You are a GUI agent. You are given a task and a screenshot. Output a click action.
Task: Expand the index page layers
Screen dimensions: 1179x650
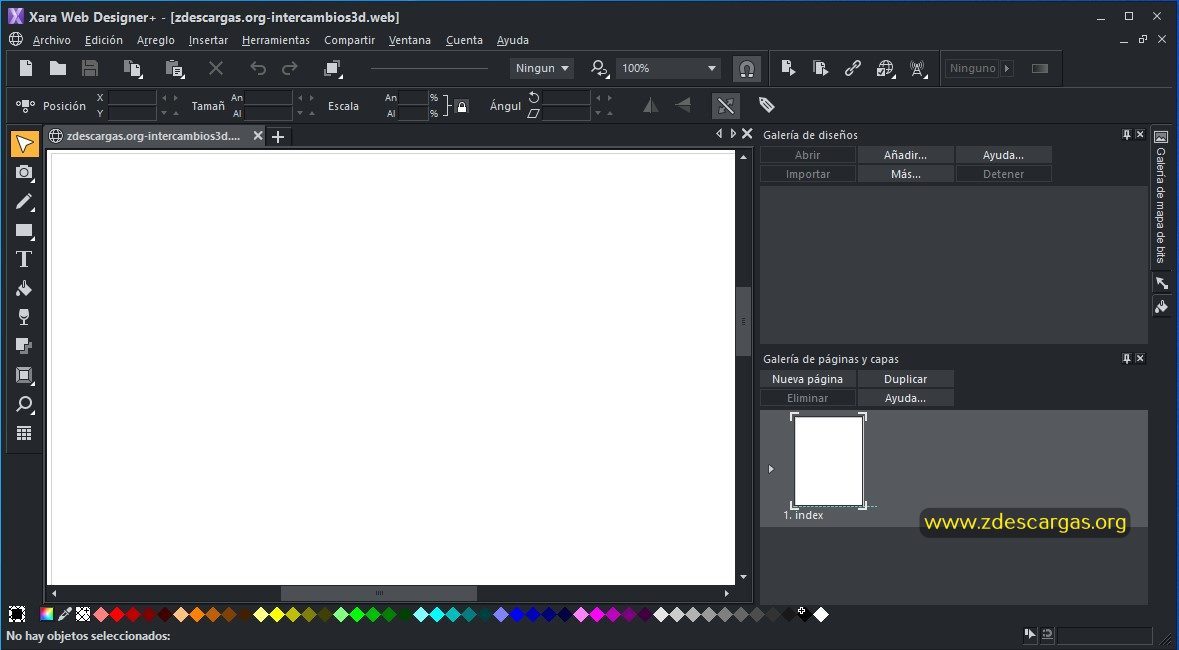771,469
